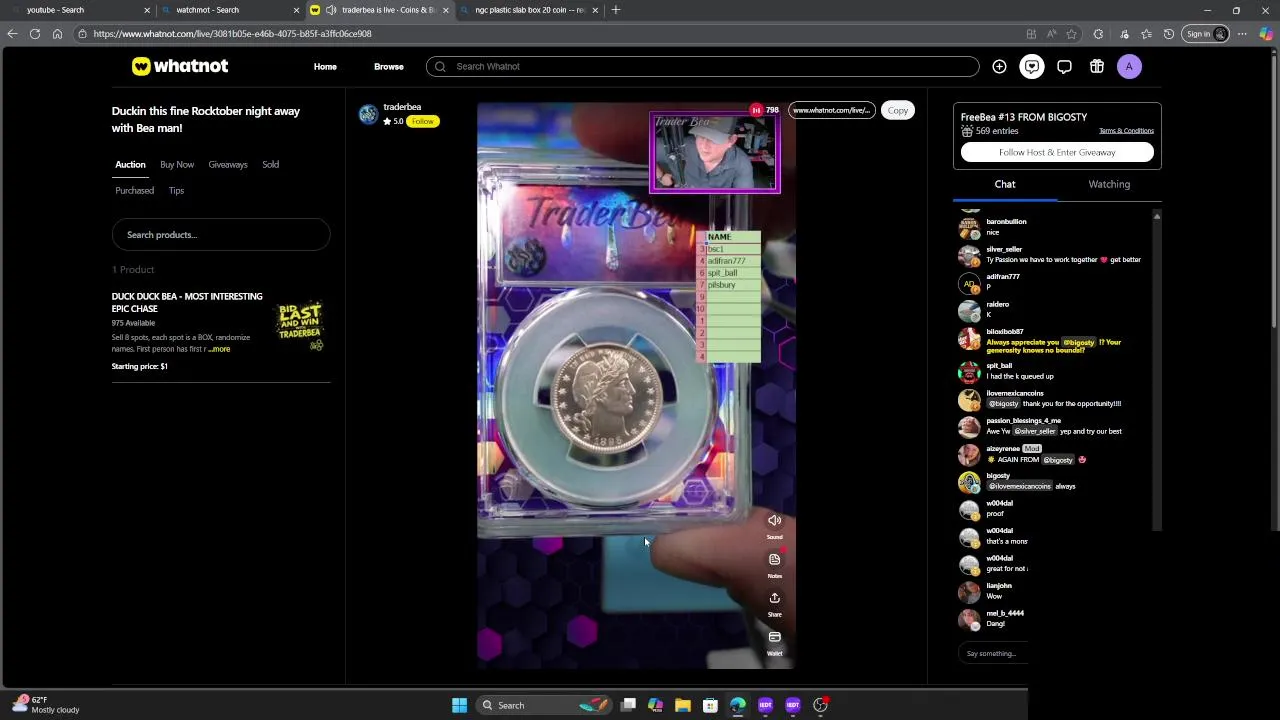Follow traderbea with yellow Follow button
The image size is (1280, 720).
click(x=423, y=121)
